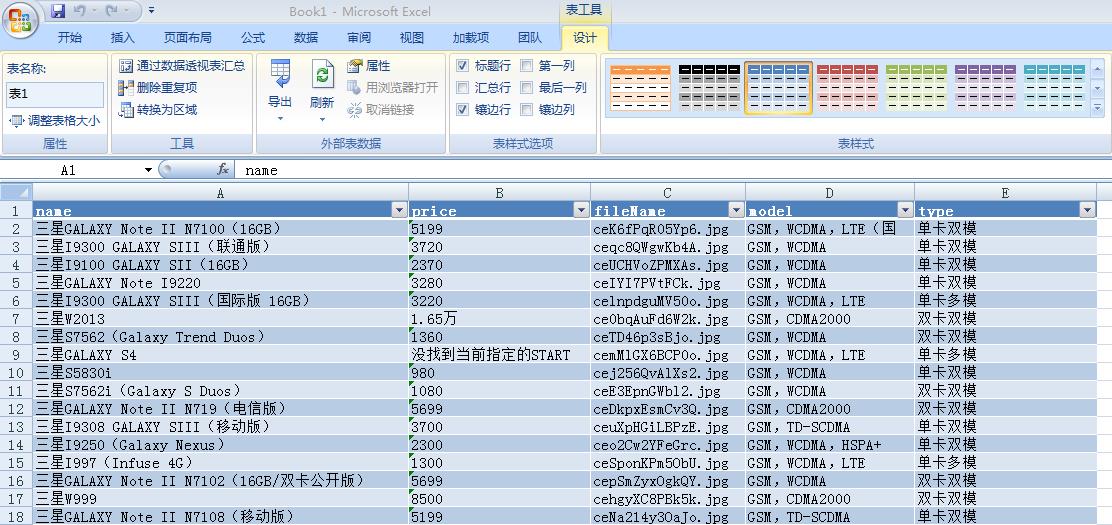Summarize with PivotTable (通过数据透视表汇总)
1112x525 pixels.
(x=182, y=66)
